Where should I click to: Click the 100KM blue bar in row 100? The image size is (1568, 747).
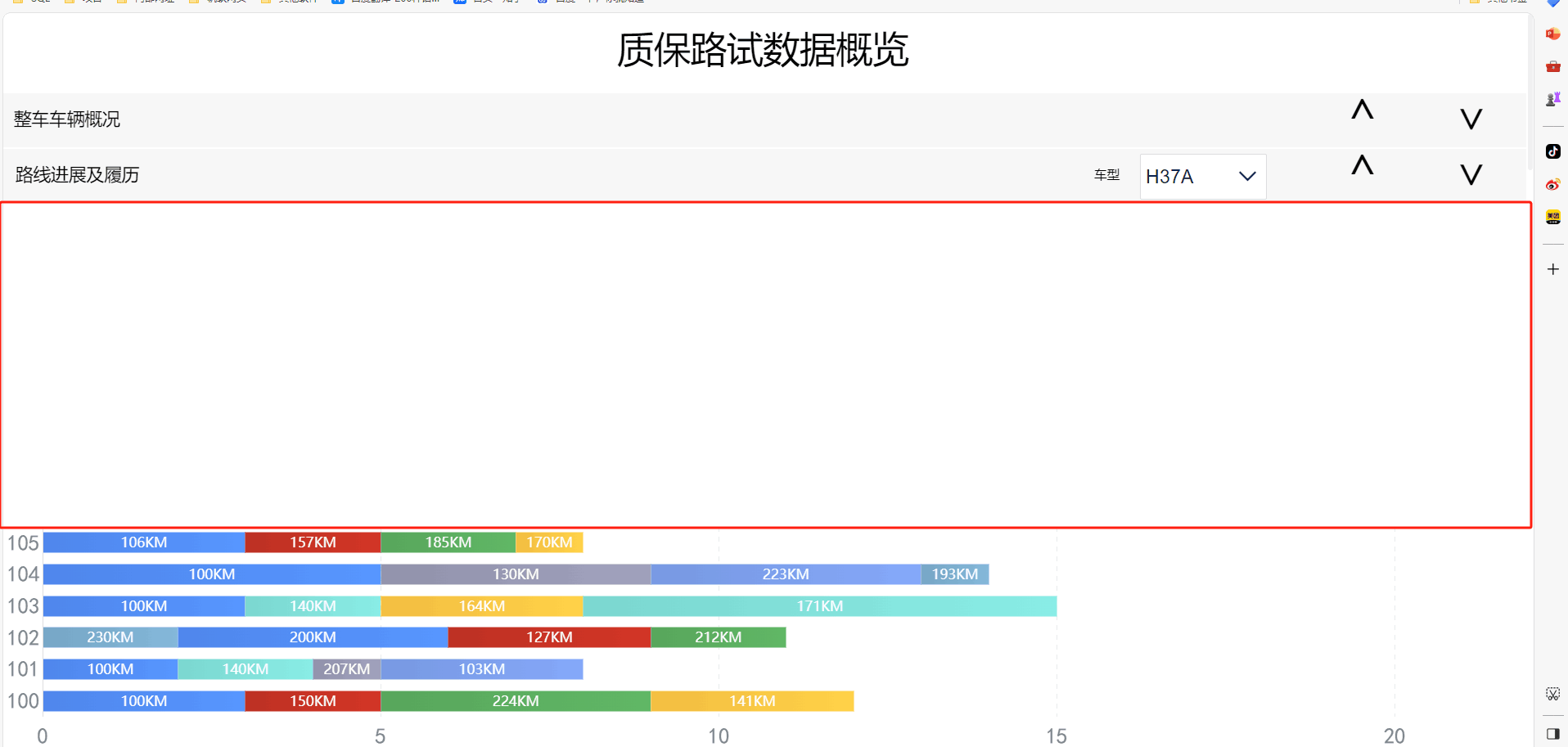[144, 701]
